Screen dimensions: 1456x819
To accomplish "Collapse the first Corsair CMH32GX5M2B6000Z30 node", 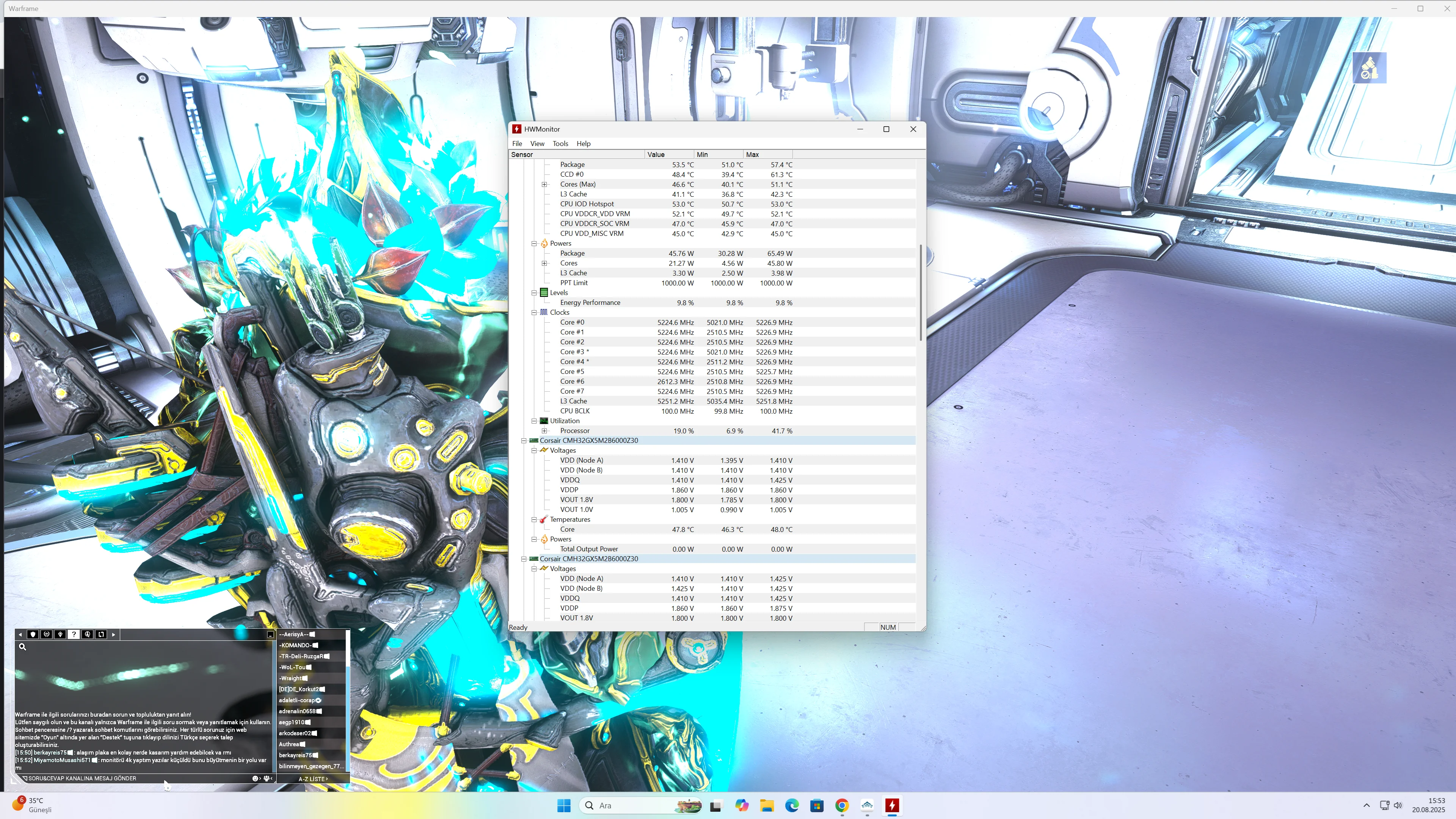I will click(x=524, y=440).
